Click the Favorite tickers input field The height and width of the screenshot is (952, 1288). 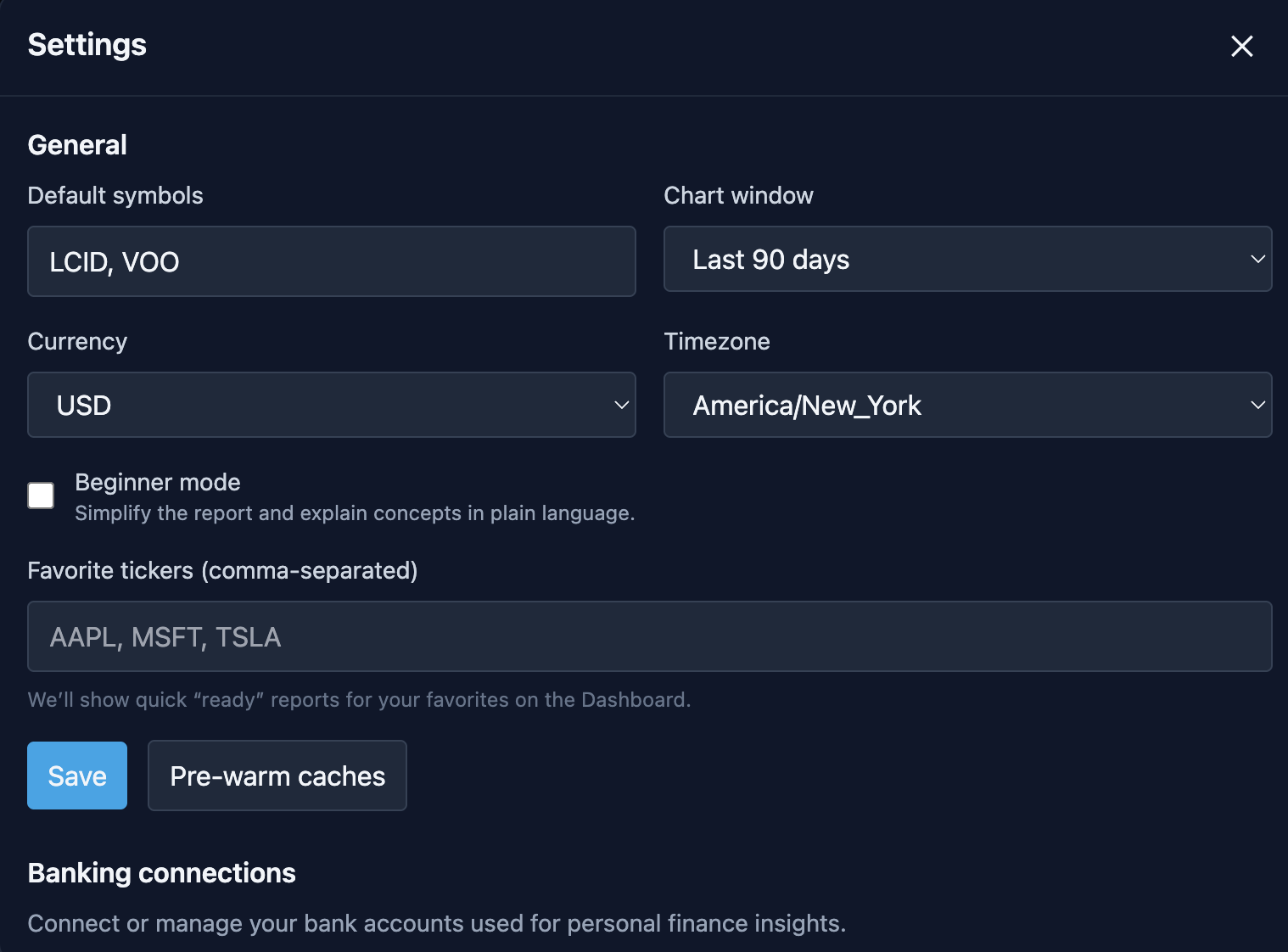pyautogui.click(x=649, y=636)
